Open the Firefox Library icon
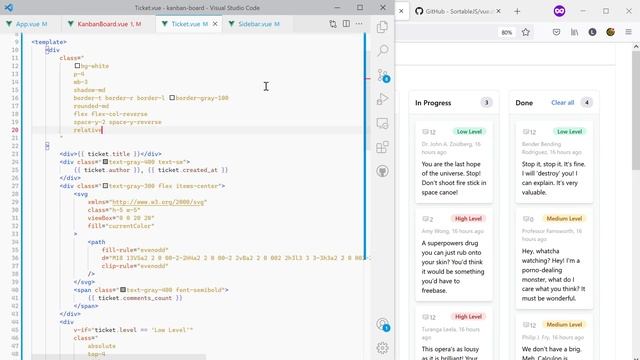The height and width of the screenshot is (360, 640). [x=574, y=32]
